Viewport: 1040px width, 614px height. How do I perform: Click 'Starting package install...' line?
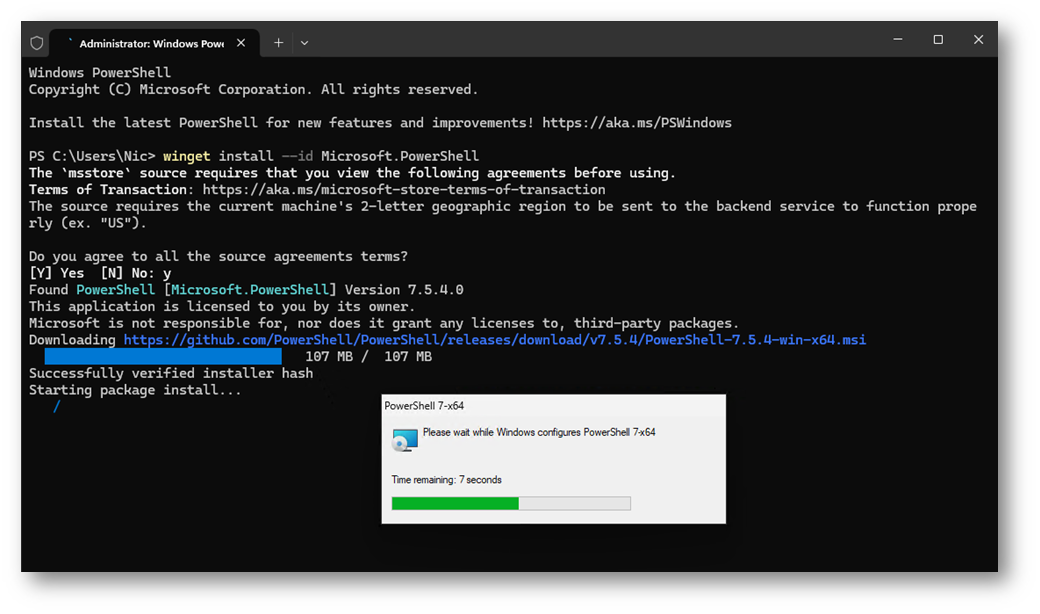click(135, 390)
